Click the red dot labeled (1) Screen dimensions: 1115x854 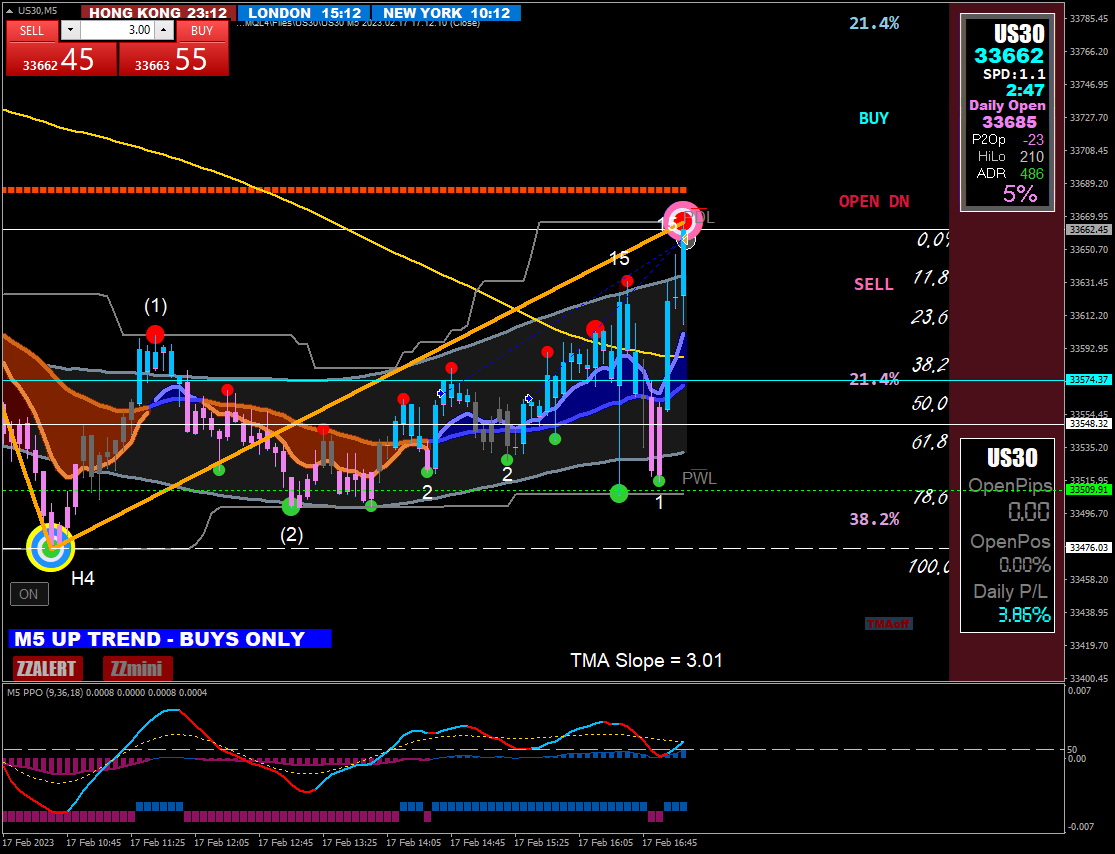pos(155,334)
